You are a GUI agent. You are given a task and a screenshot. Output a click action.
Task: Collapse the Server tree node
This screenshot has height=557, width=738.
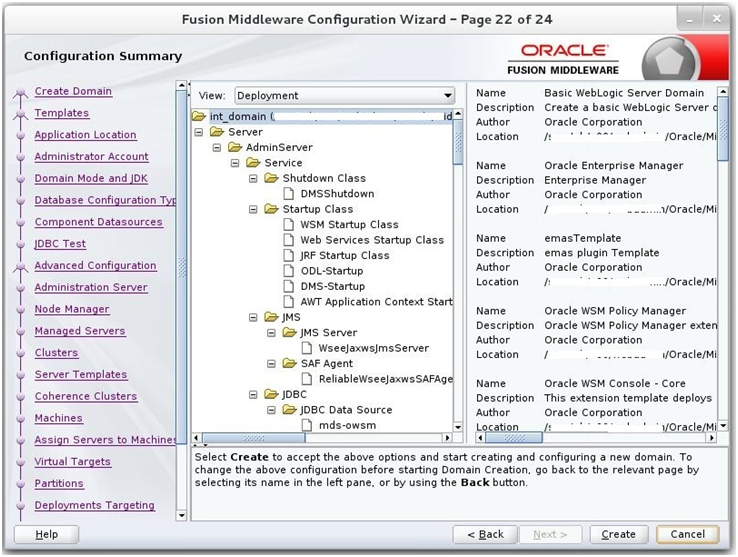click(x=199, y=132)
